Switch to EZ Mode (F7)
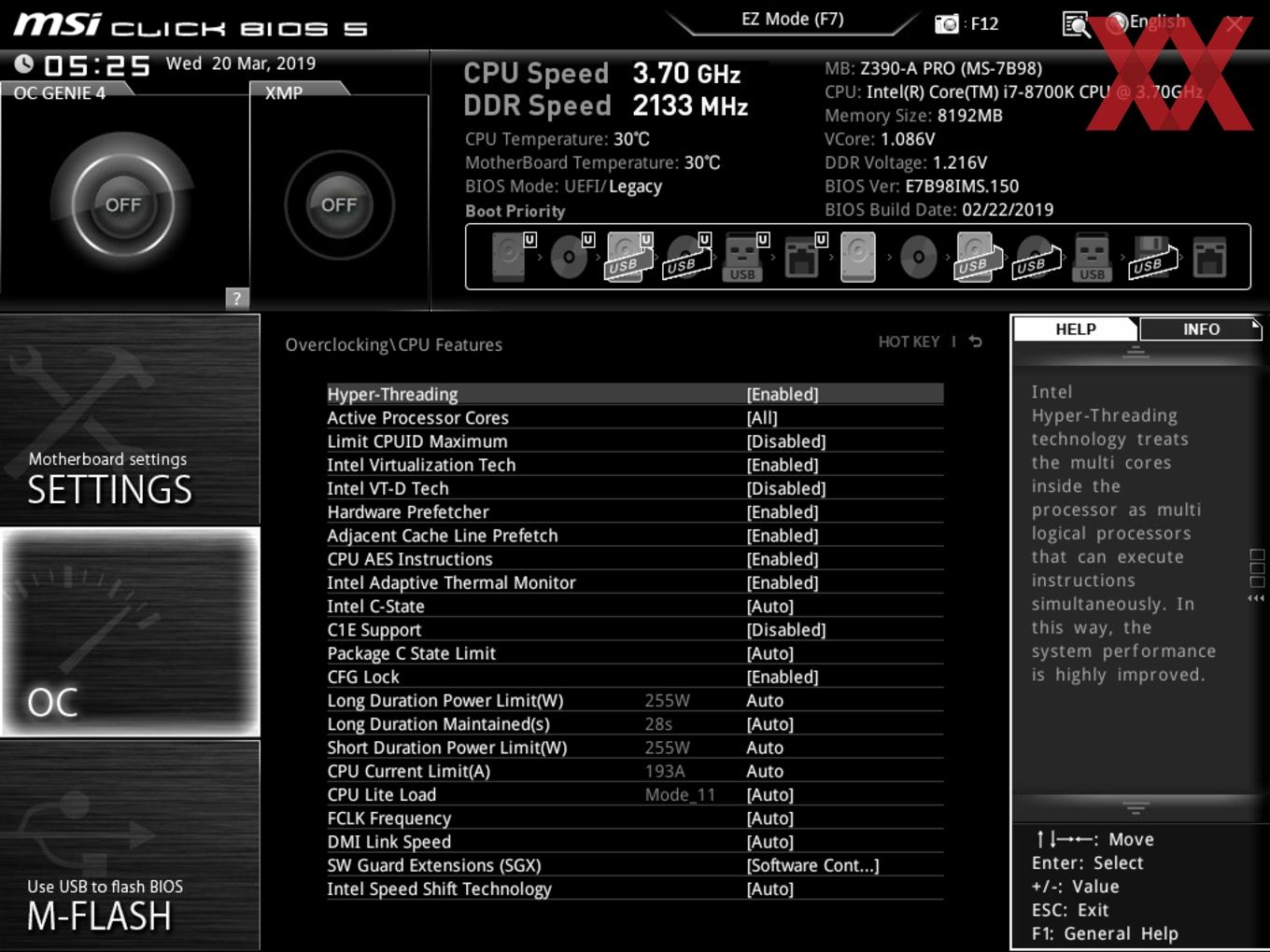The width and height of the screenshot is (1270, 952). 792,19
